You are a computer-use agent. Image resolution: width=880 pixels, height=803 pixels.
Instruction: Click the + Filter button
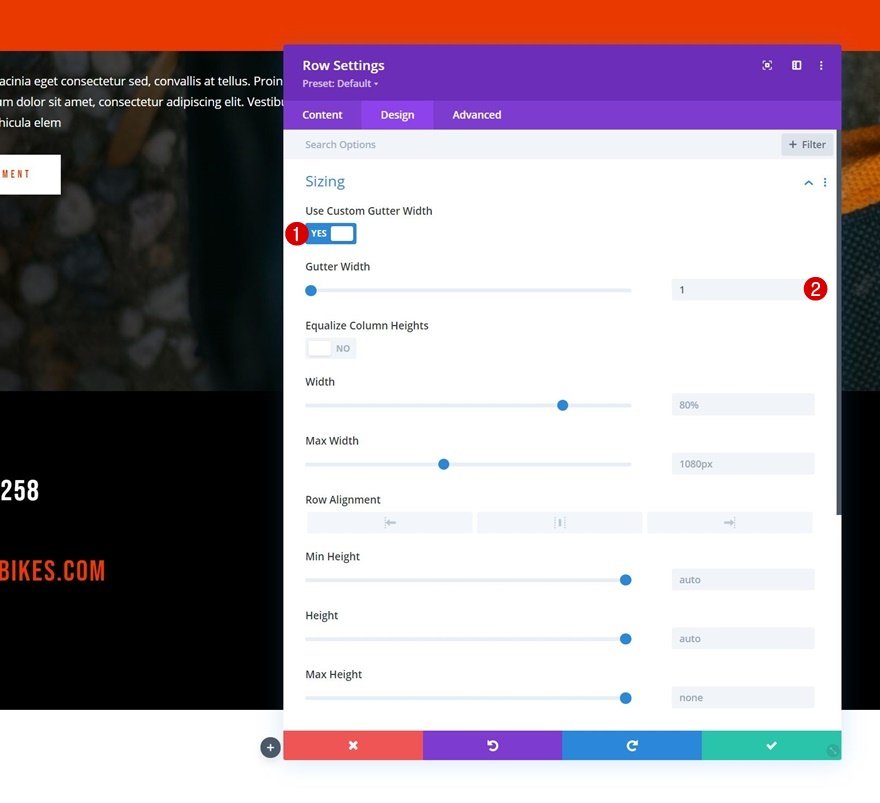click(x=807, y=145)
